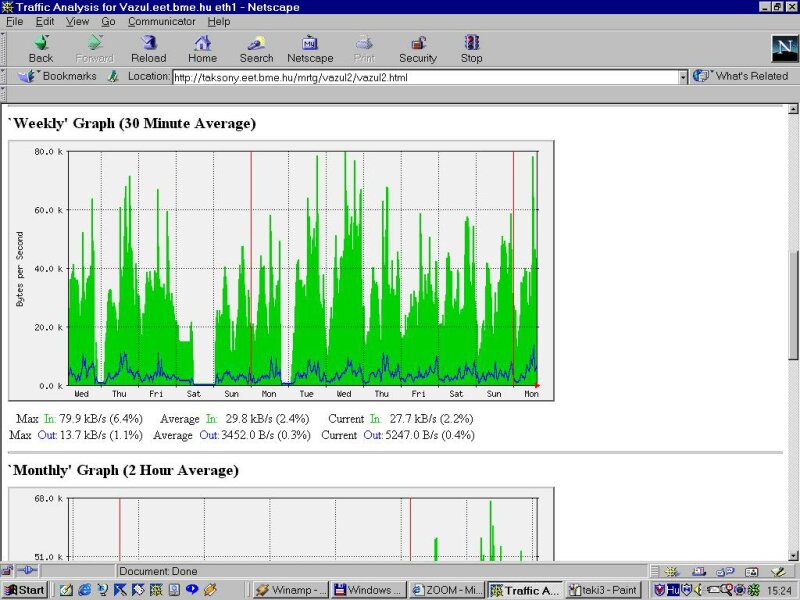The image size is (800, 600).
Task: Open Search from the toolbar
Action: [256, 49]
